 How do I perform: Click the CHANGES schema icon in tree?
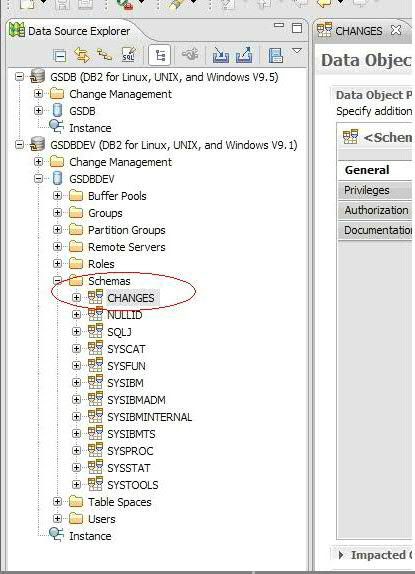click(x=95, y=297)
